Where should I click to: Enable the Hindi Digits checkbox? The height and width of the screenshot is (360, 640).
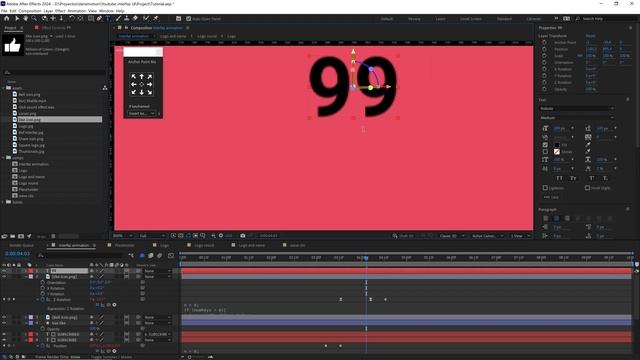(x=587, y=188)
